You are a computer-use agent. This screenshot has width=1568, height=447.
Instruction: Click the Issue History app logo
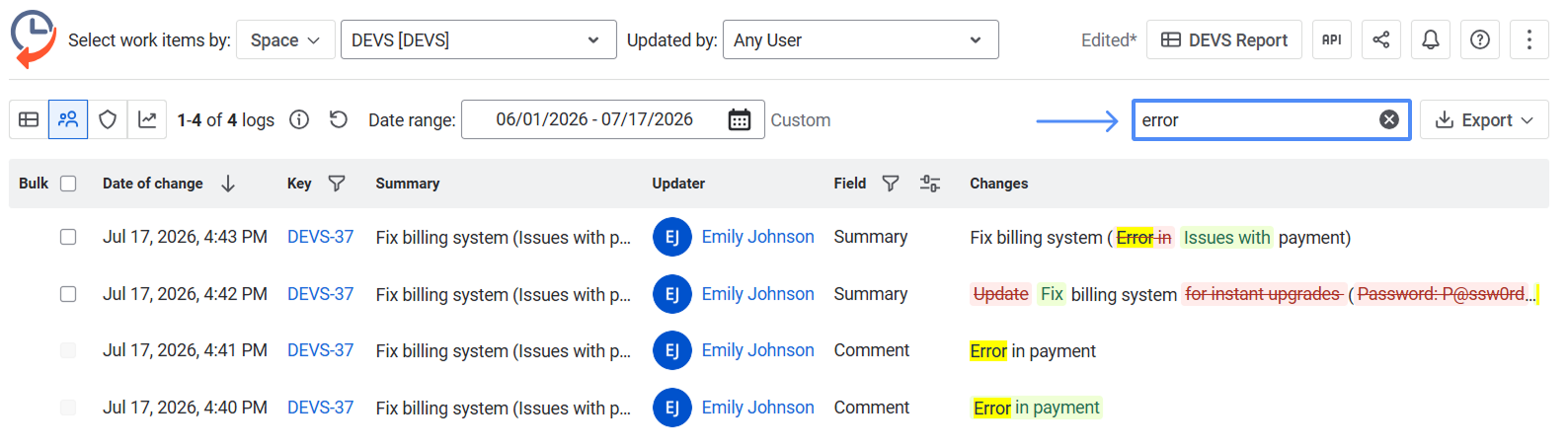tap(33, 38)
